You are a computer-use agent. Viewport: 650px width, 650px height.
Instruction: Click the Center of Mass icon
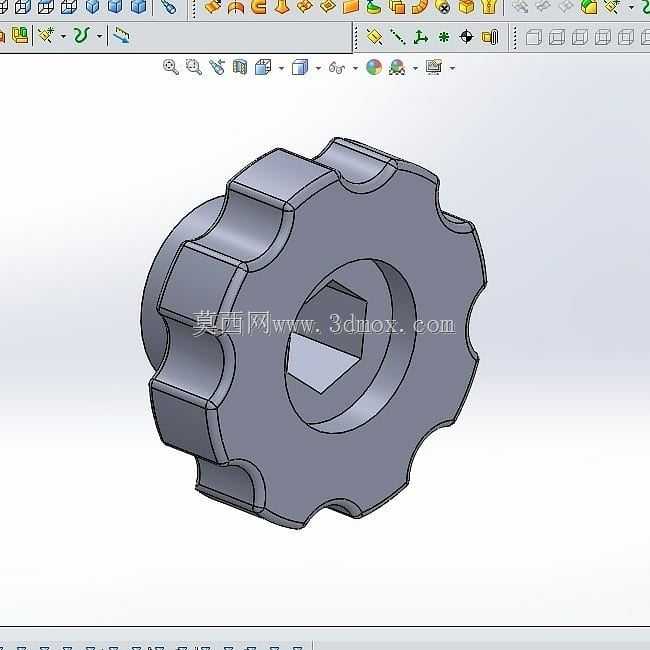466,37
